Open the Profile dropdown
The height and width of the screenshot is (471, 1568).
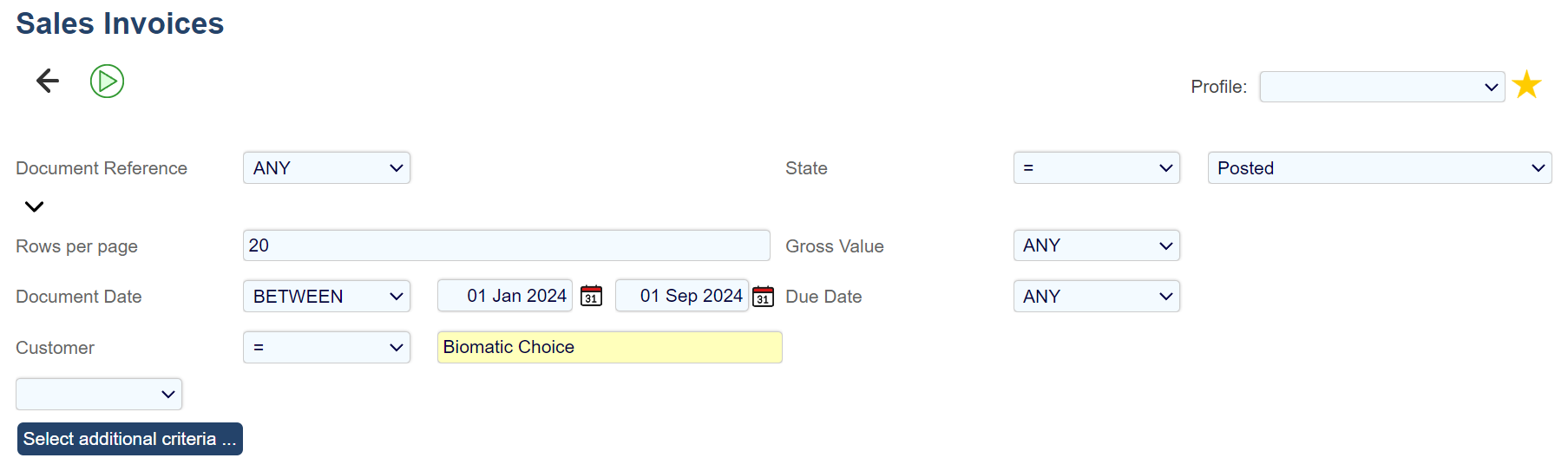[1381, 87]
